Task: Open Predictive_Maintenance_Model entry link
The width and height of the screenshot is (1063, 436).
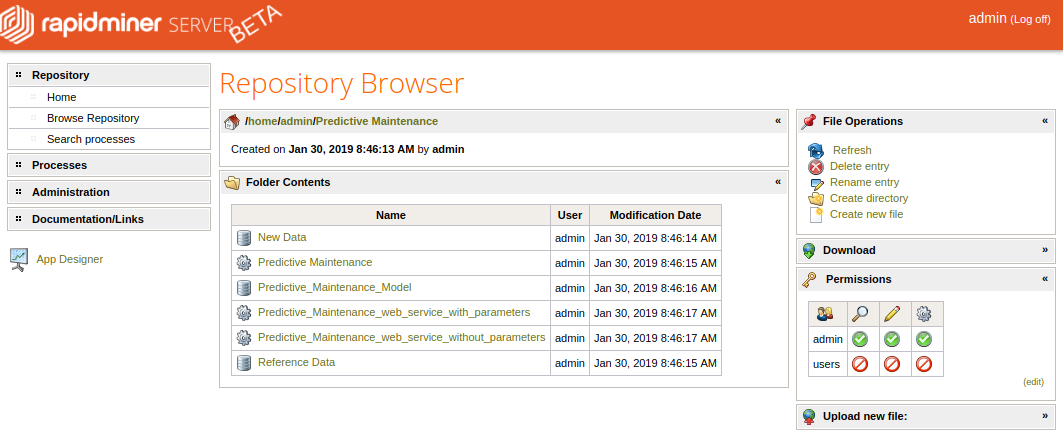Action: click(334, 288)
